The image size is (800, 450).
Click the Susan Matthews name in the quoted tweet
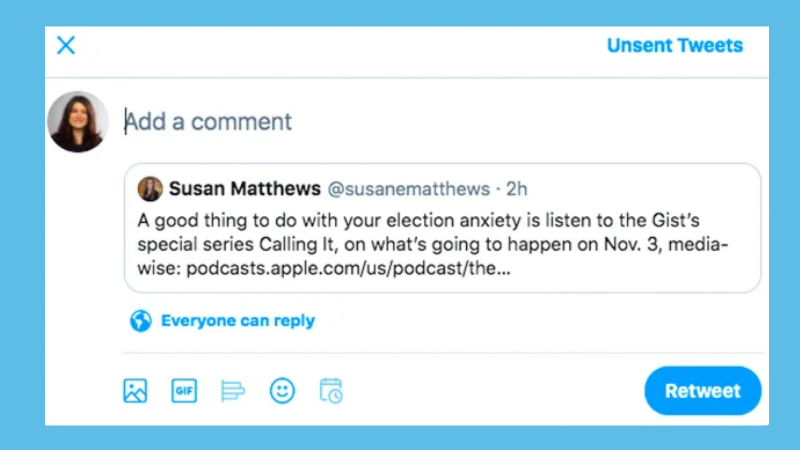point(244,189)
